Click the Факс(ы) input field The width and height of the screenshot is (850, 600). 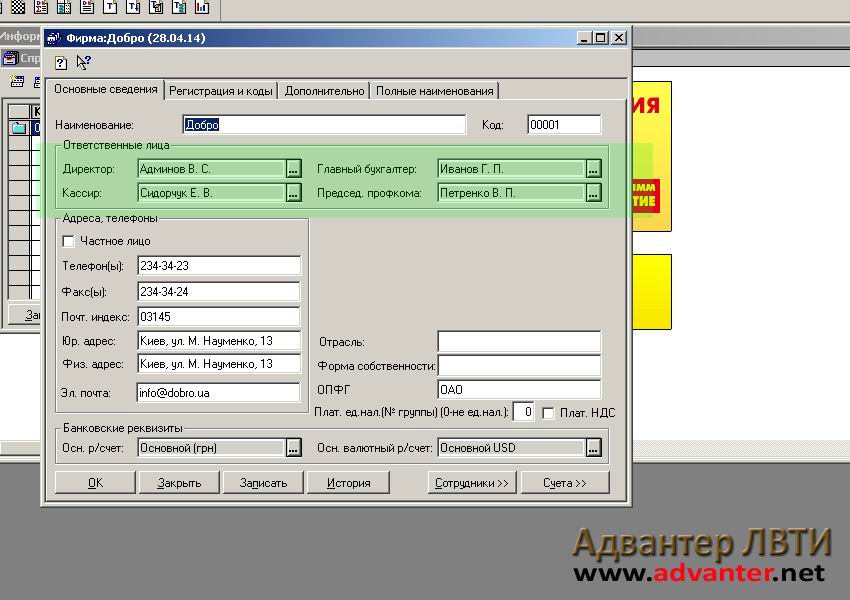click(x=219, y=292)
